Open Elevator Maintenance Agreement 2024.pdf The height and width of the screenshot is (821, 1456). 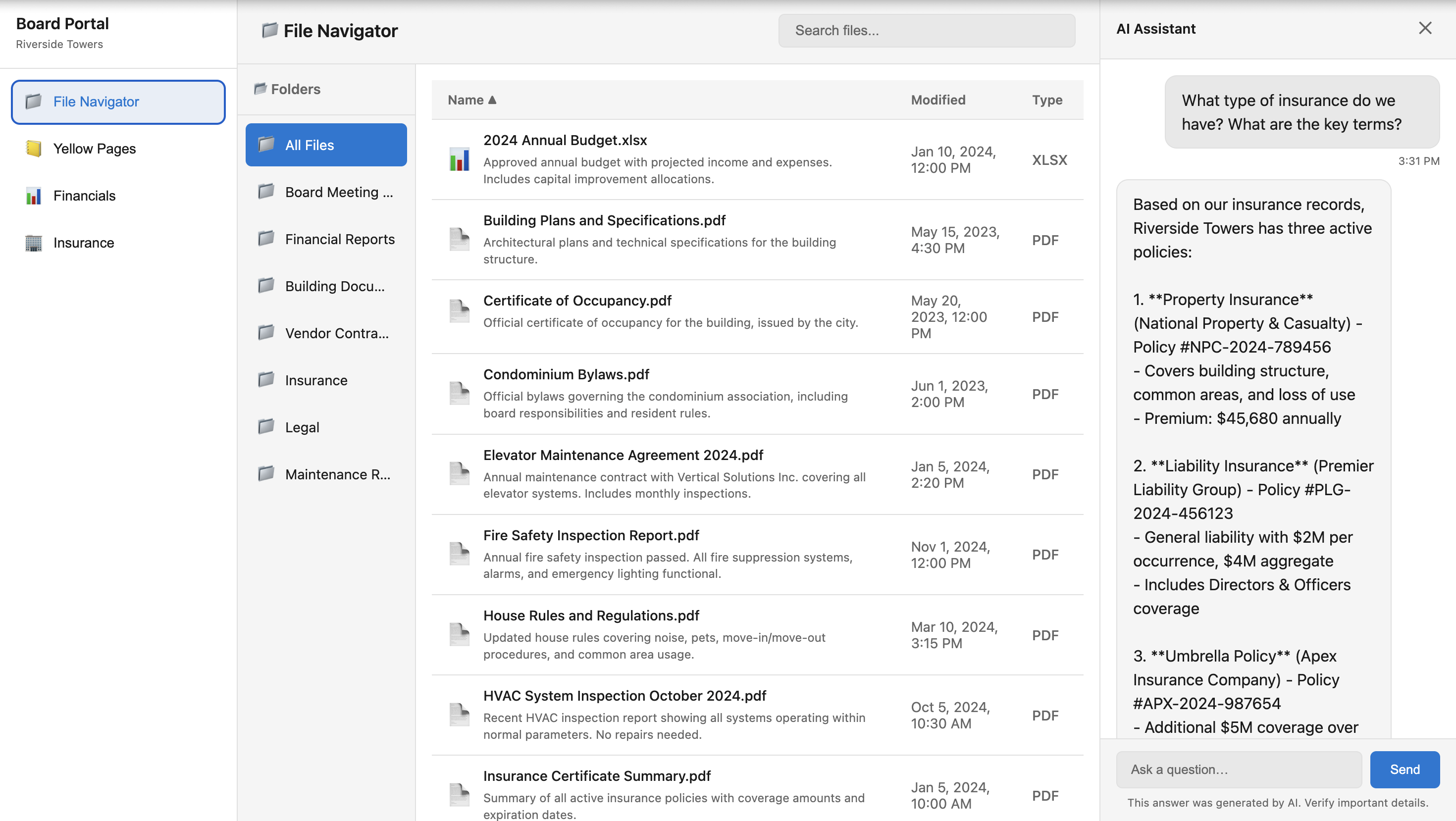coord(623,456)
